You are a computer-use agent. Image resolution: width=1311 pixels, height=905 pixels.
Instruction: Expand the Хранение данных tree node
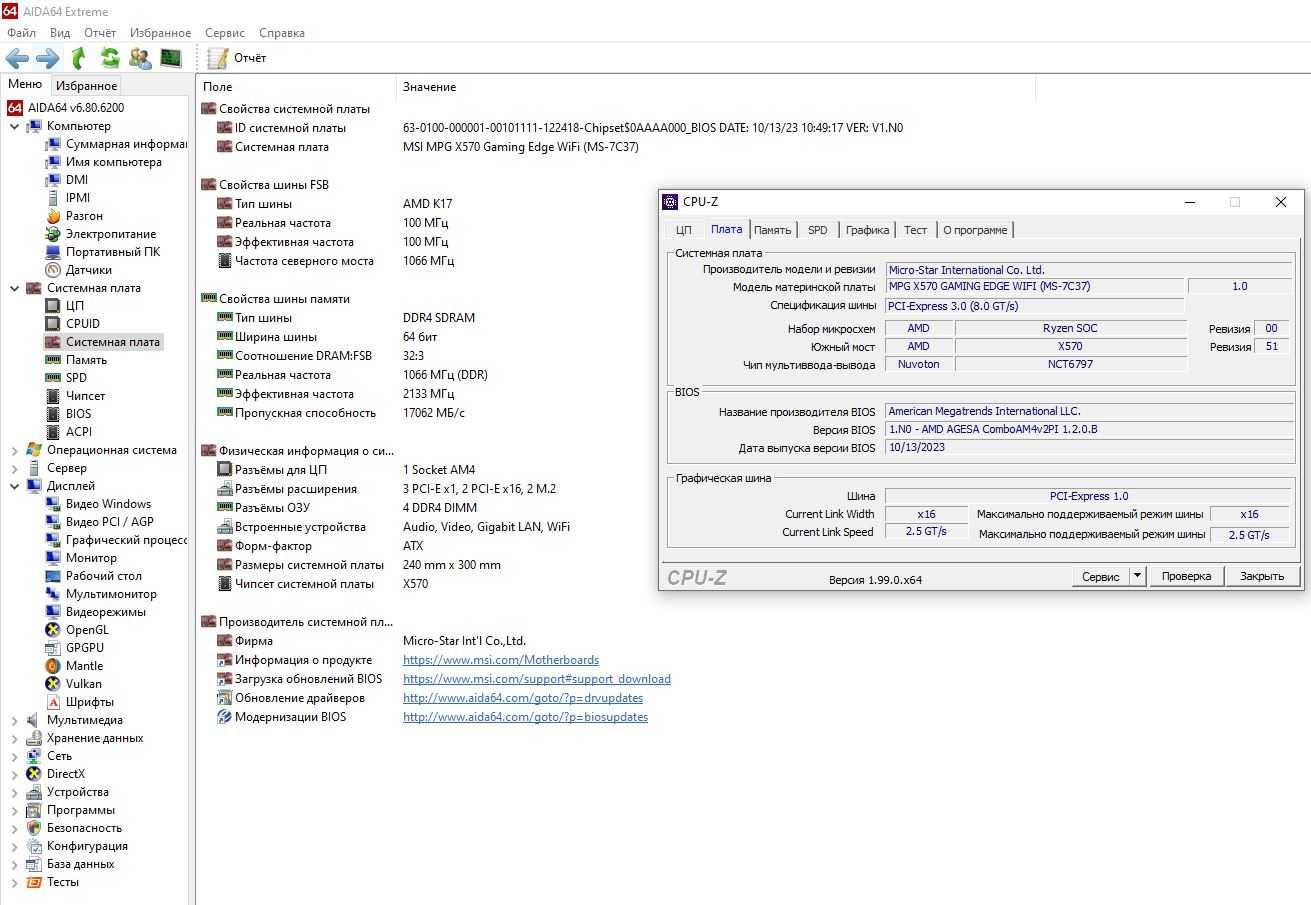coord(14,738)
